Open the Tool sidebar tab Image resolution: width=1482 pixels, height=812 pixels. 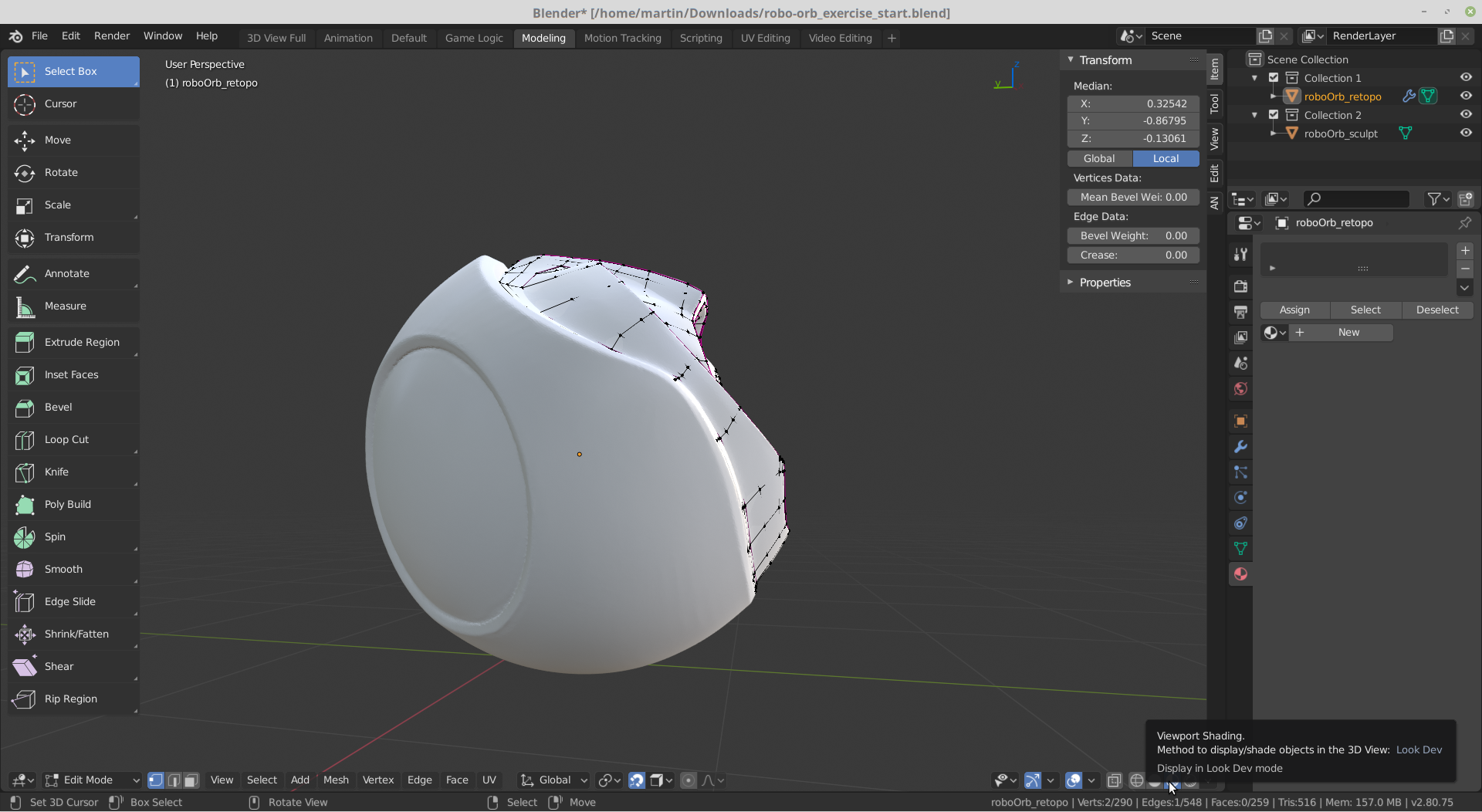point(1214,103)
